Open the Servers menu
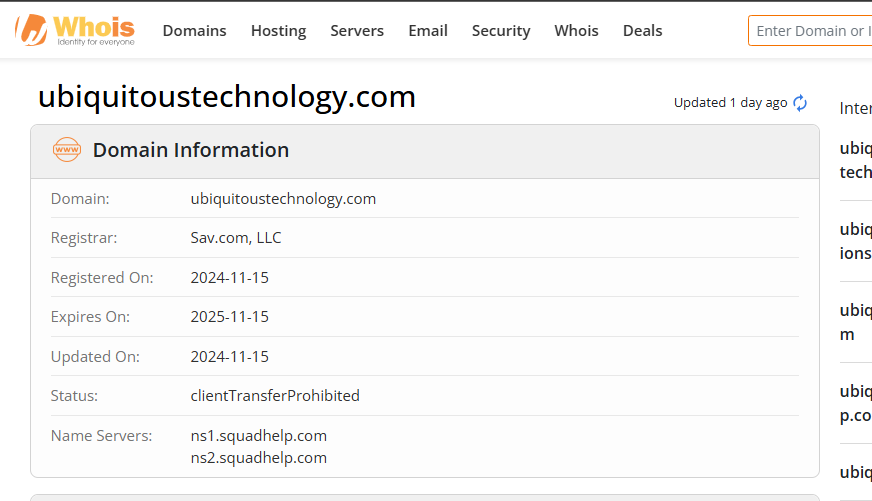 tap(357, 31)
